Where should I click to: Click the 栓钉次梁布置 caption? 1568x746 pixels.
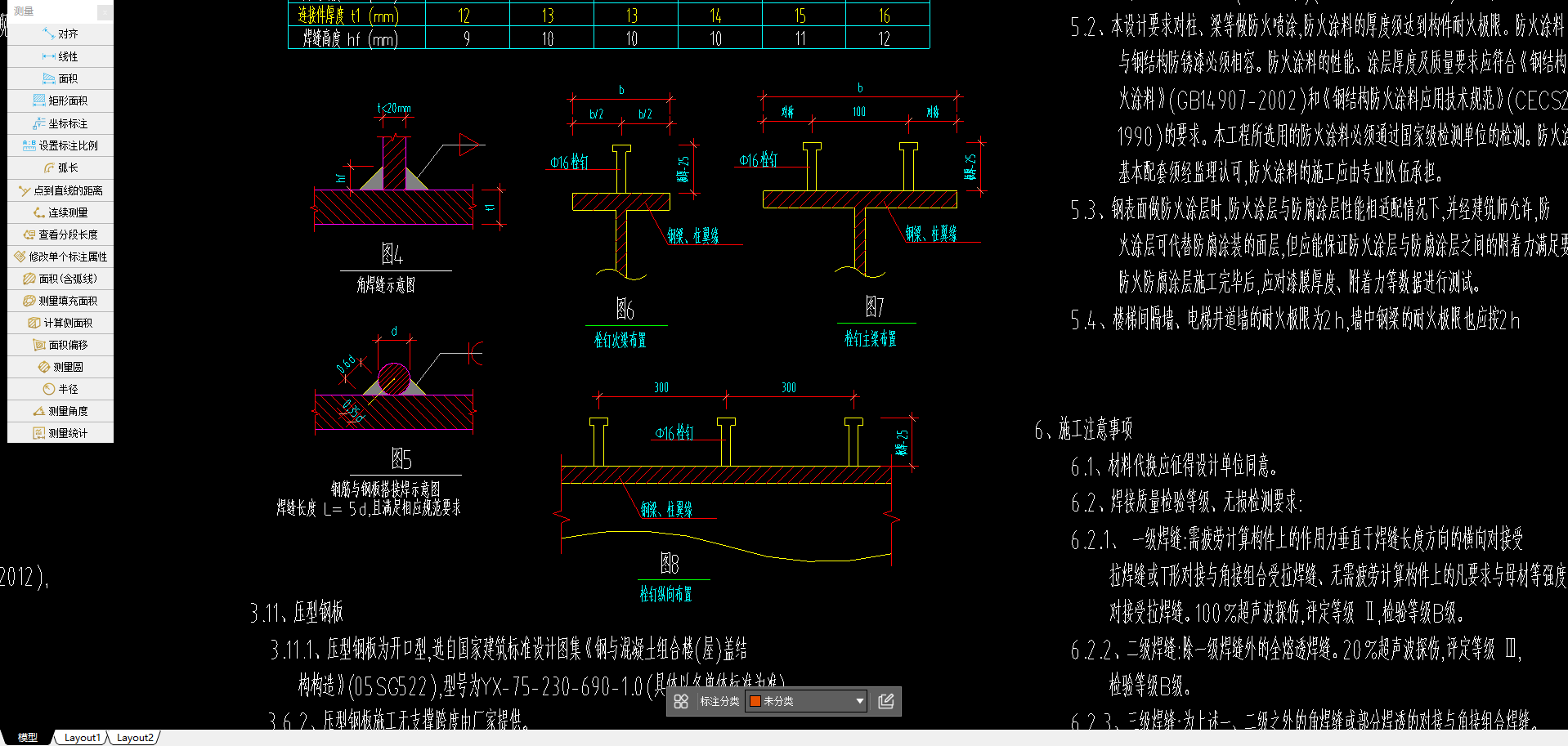pos(620,340)
